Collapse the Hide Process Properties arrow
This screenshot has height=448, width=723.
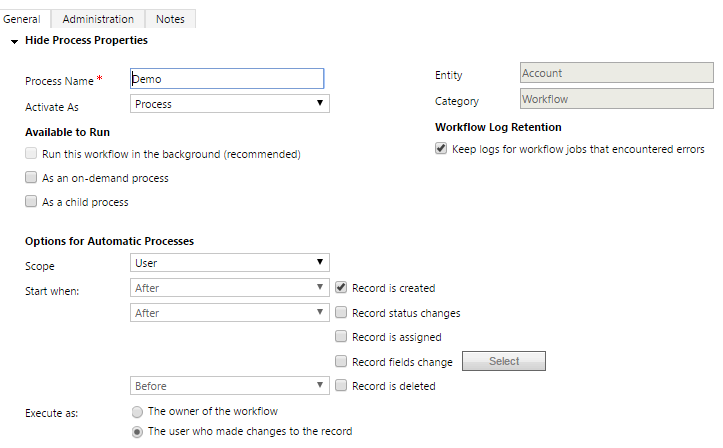click(14, 41)
